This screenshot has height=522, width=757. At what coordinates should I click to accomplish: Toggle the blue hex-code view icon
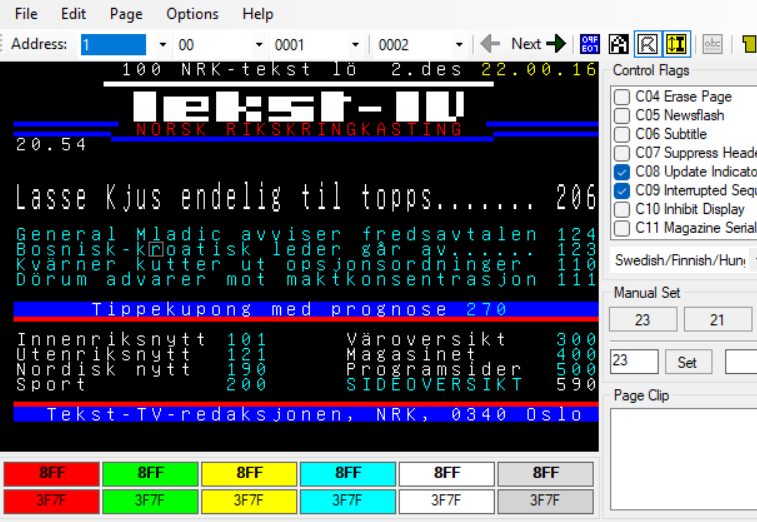coord(590,44)
